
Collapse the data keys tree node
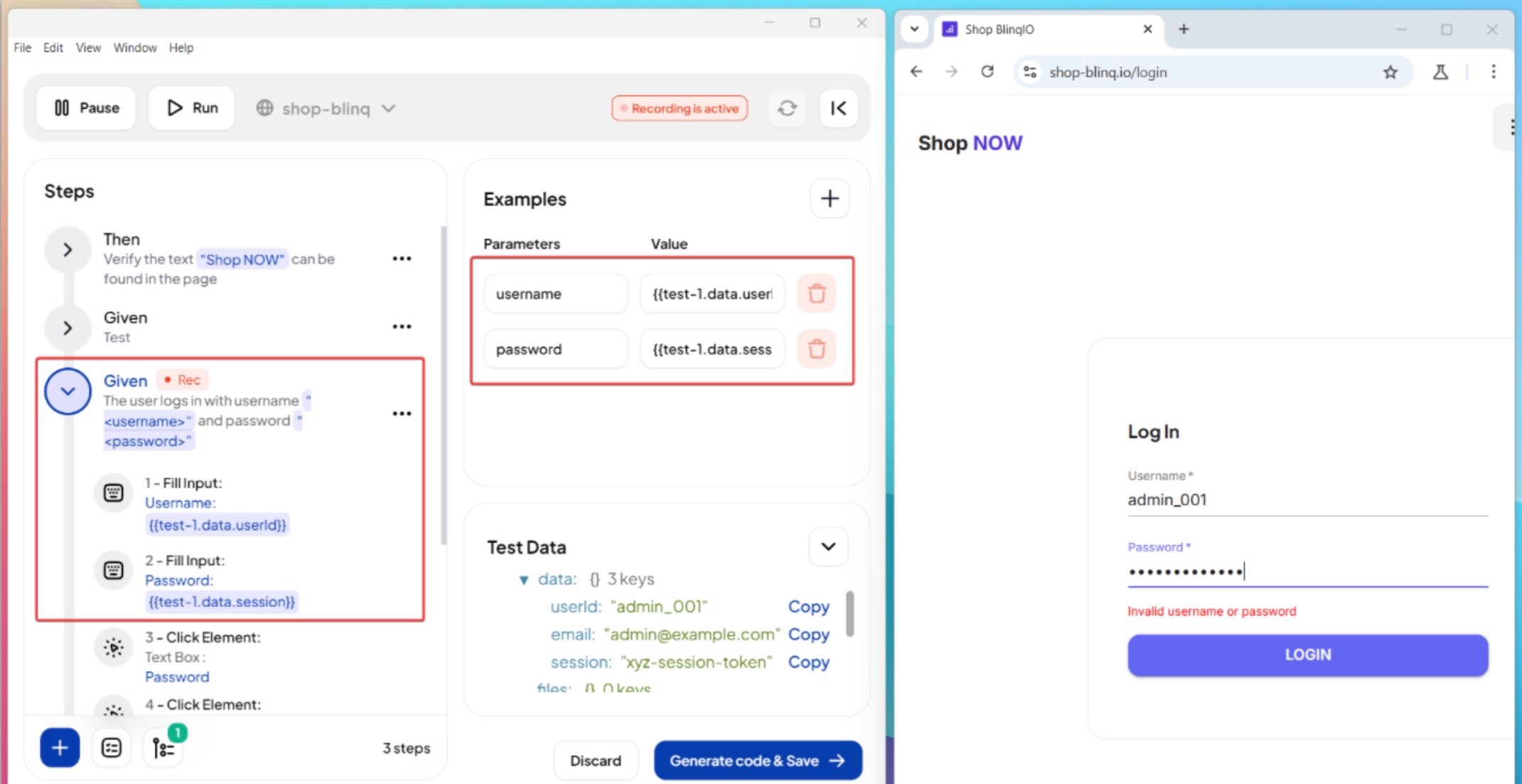tap(524, 580)
